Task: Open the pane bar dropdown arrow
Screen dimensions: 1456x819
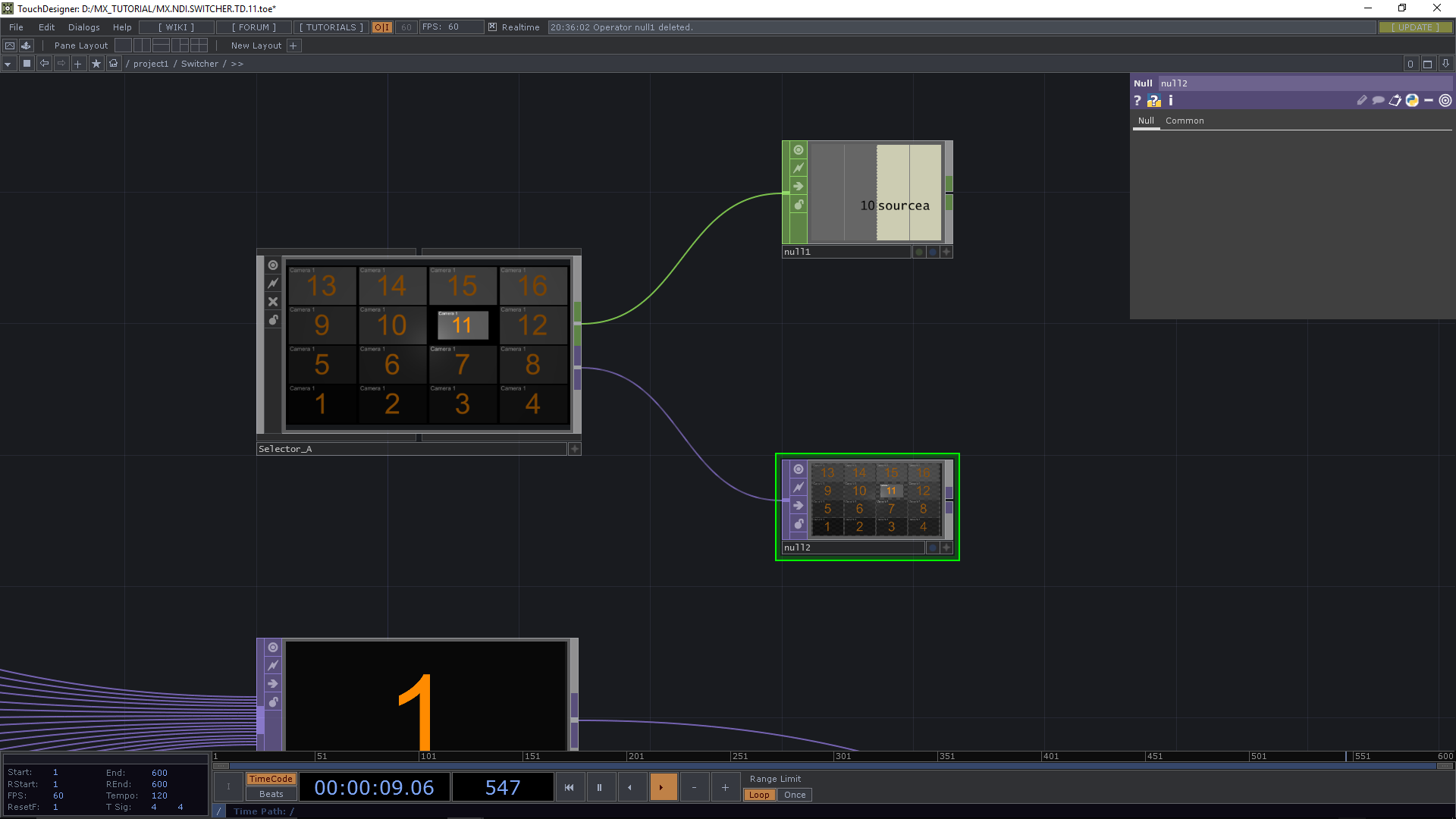Action: (x=1445, y=64)
